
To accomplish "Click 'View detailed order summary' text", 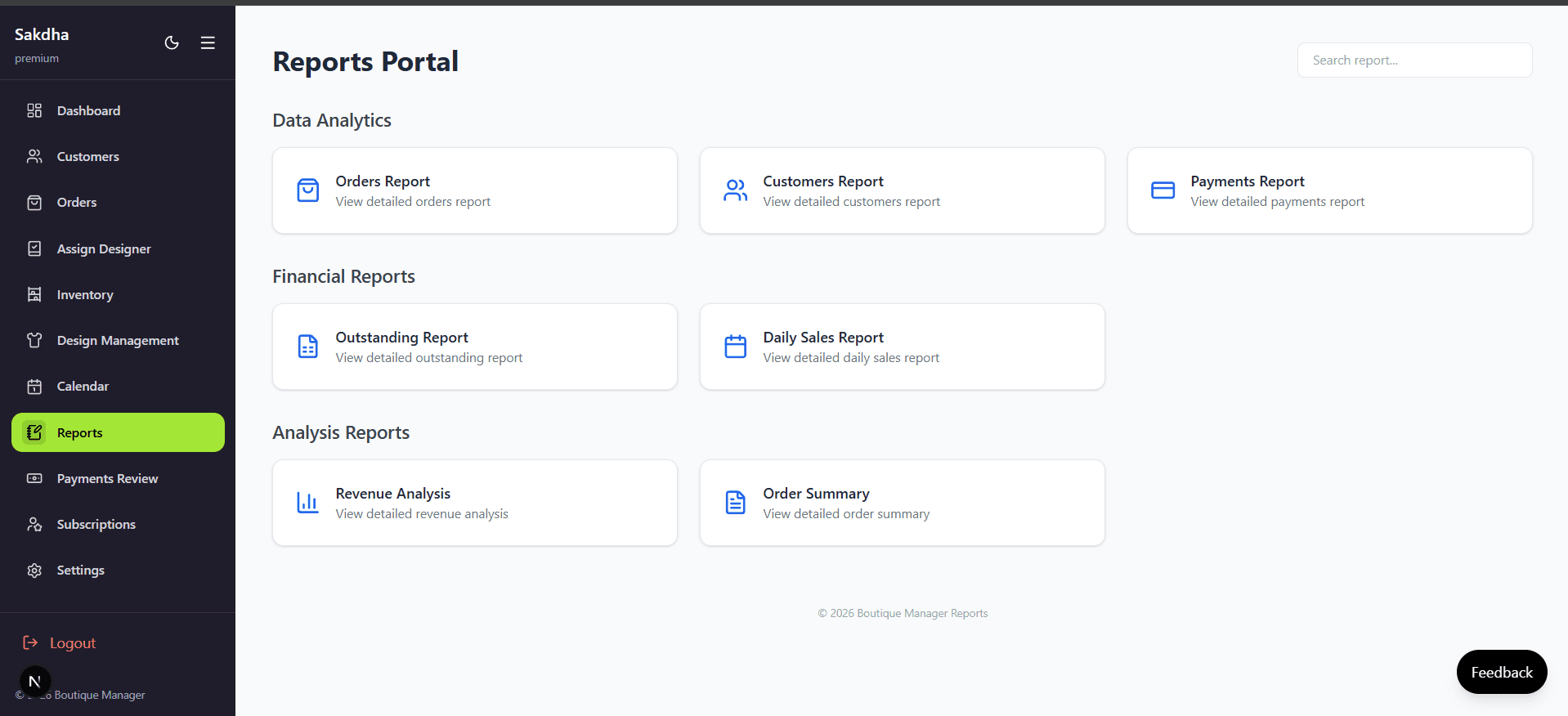I will point(846,514).
